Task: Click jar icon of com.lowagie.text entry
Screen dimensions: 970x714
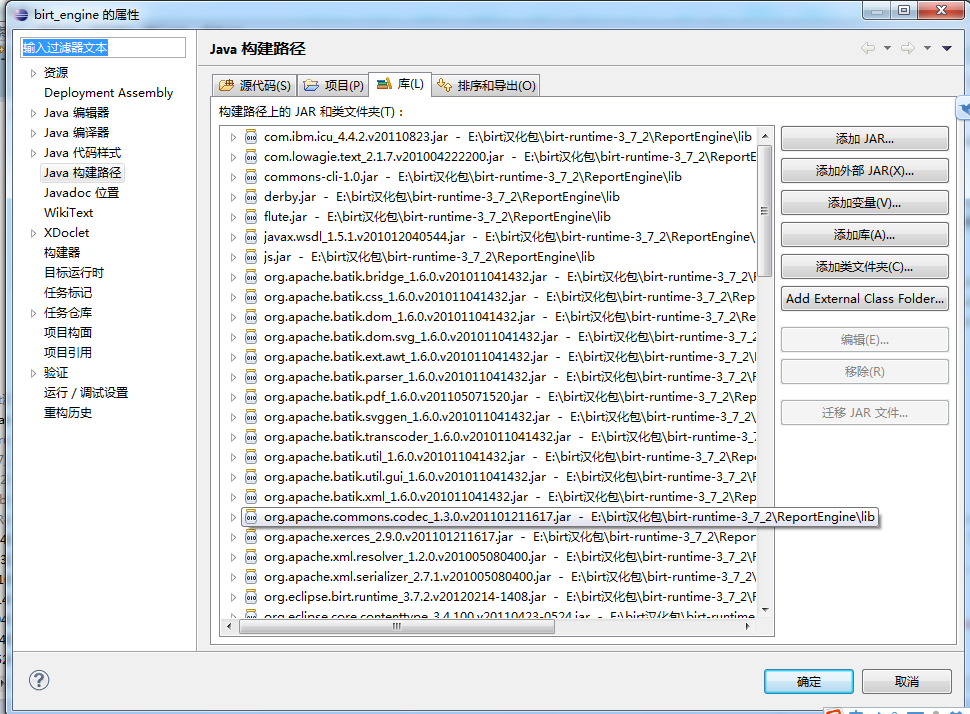Action: pos(251,157)
